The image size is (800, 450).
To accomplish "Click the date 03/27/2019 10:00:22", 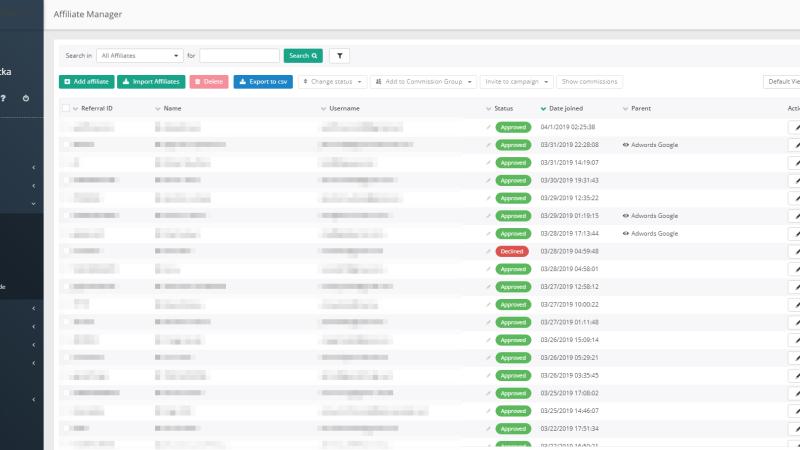I will click(x=569, y=305).
